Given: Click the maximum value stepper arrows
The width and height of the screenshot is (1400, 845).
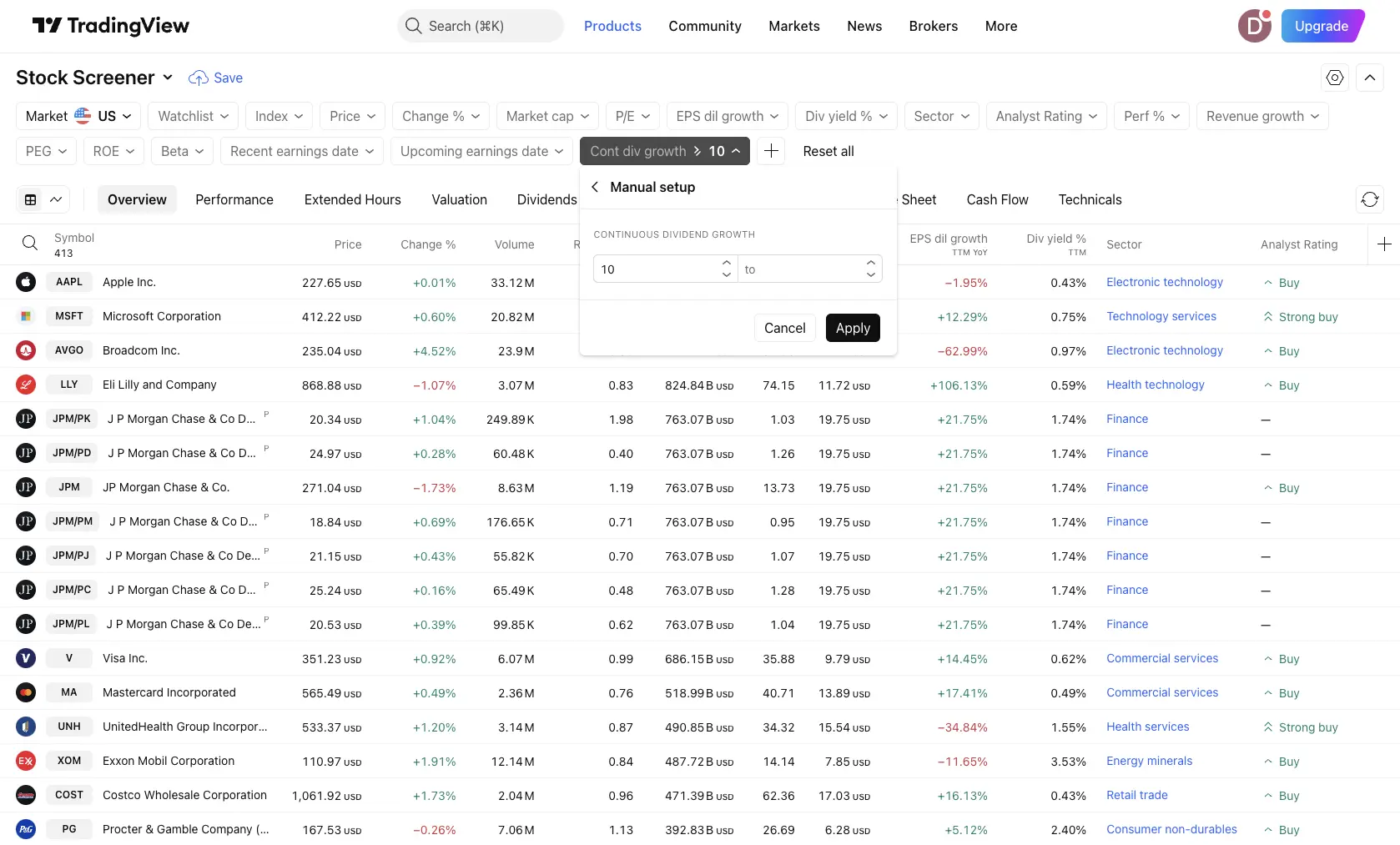Looking at the screenshot, I should [x=871, y=269].
